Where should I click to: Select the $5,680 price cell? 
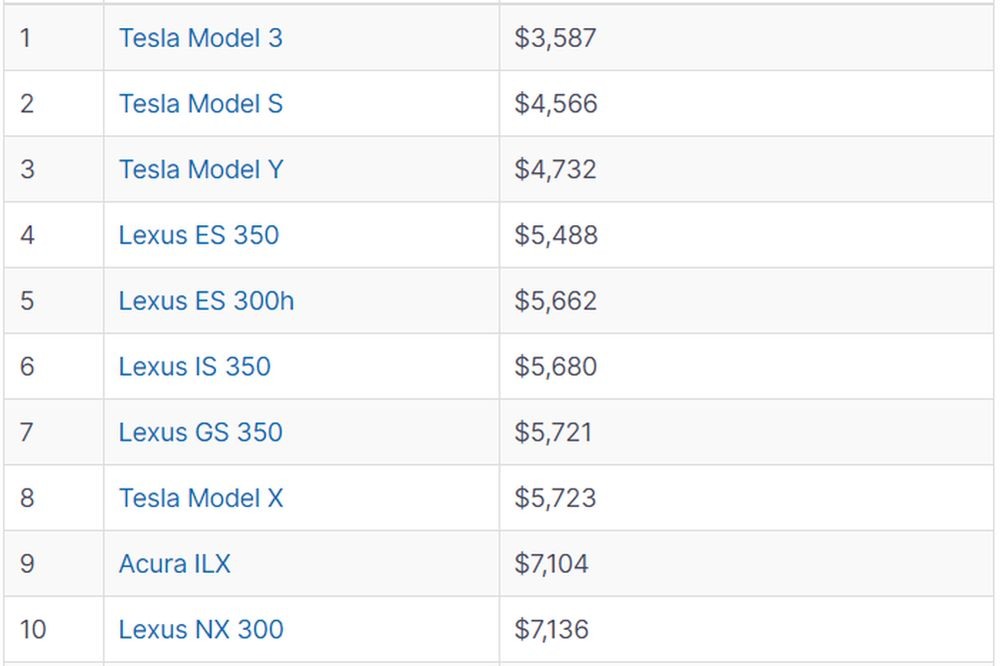[x=746, y=367]
